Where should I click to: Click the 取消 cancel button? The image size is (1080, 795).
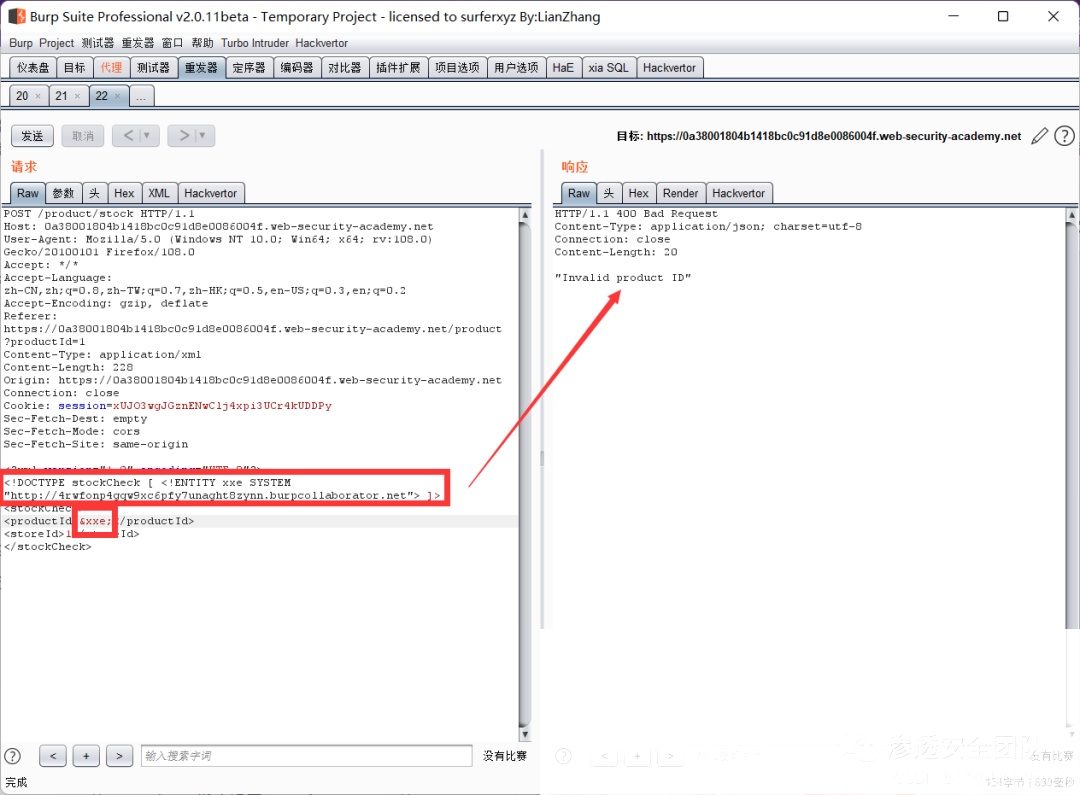coord(83,136)
